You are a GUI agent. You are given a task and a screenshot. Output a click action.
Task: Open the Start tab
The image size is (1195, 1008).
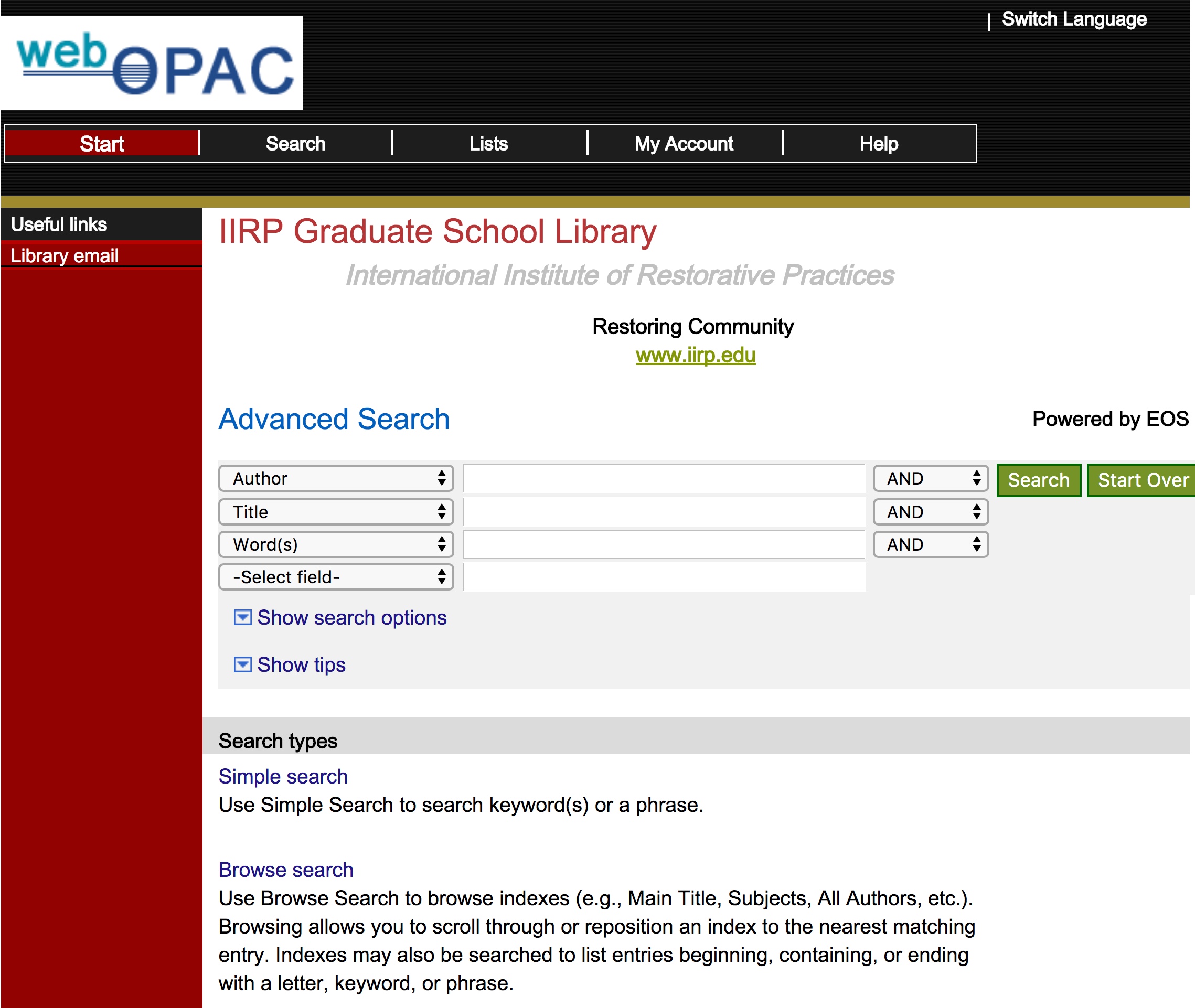102,143
